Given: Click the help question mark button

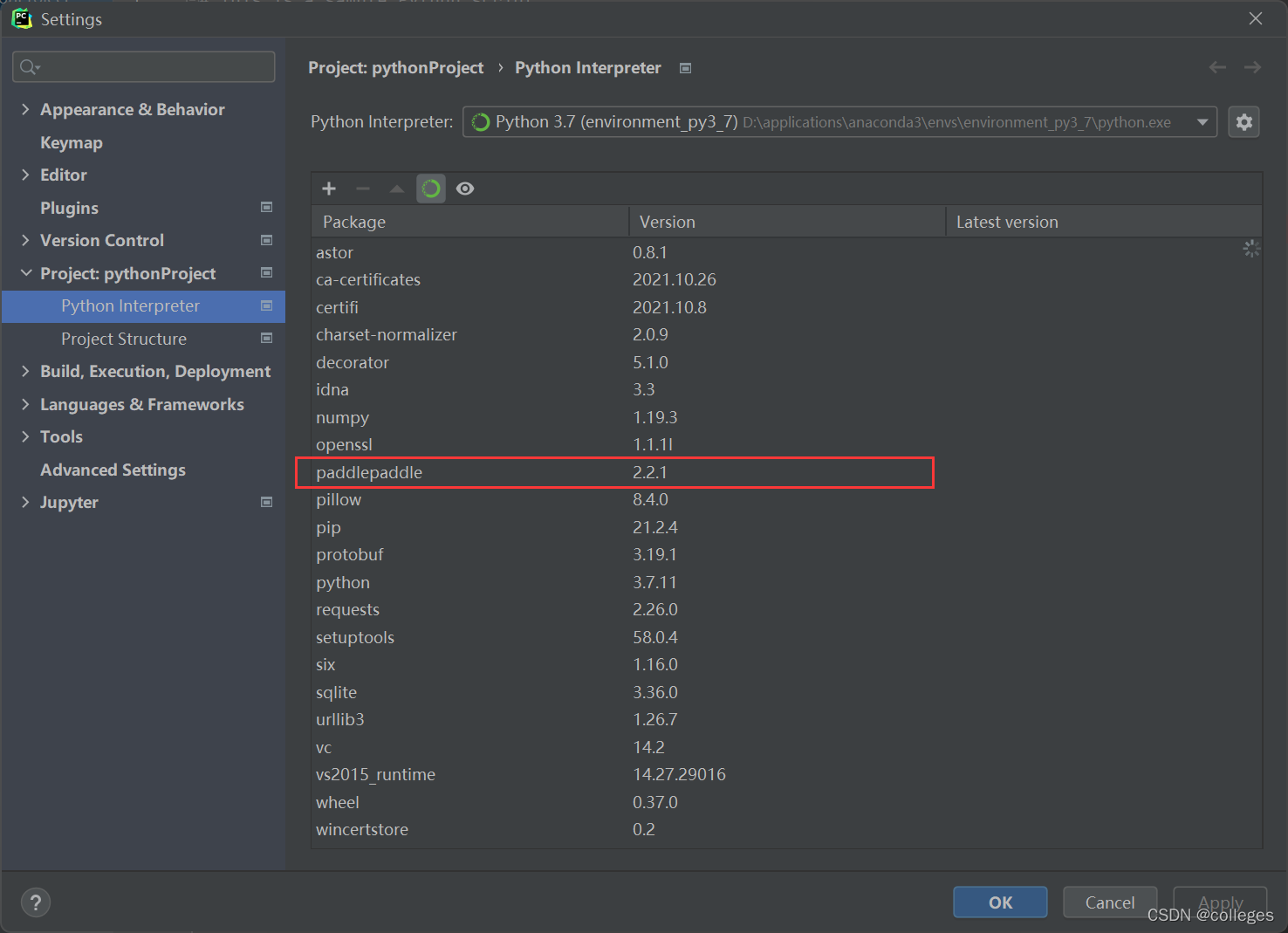Looking at the screenshot, I should point(36,902).
